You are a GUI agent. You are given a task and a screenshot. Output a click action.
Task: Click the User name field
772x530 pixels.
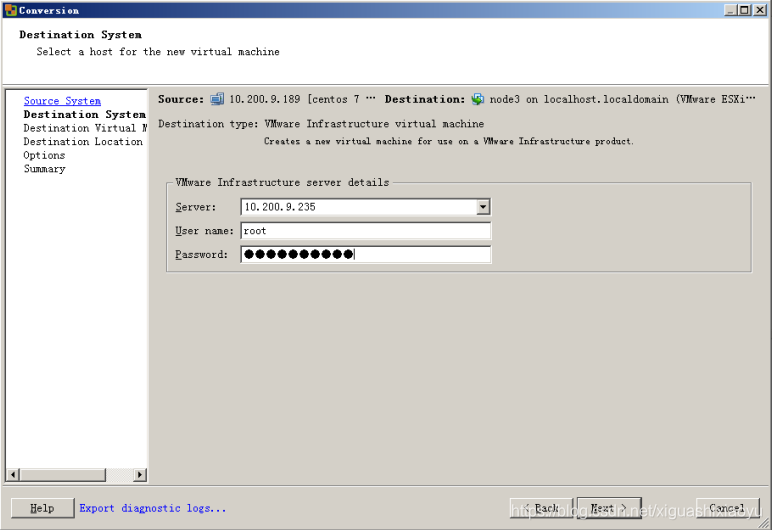coord(366,231)
